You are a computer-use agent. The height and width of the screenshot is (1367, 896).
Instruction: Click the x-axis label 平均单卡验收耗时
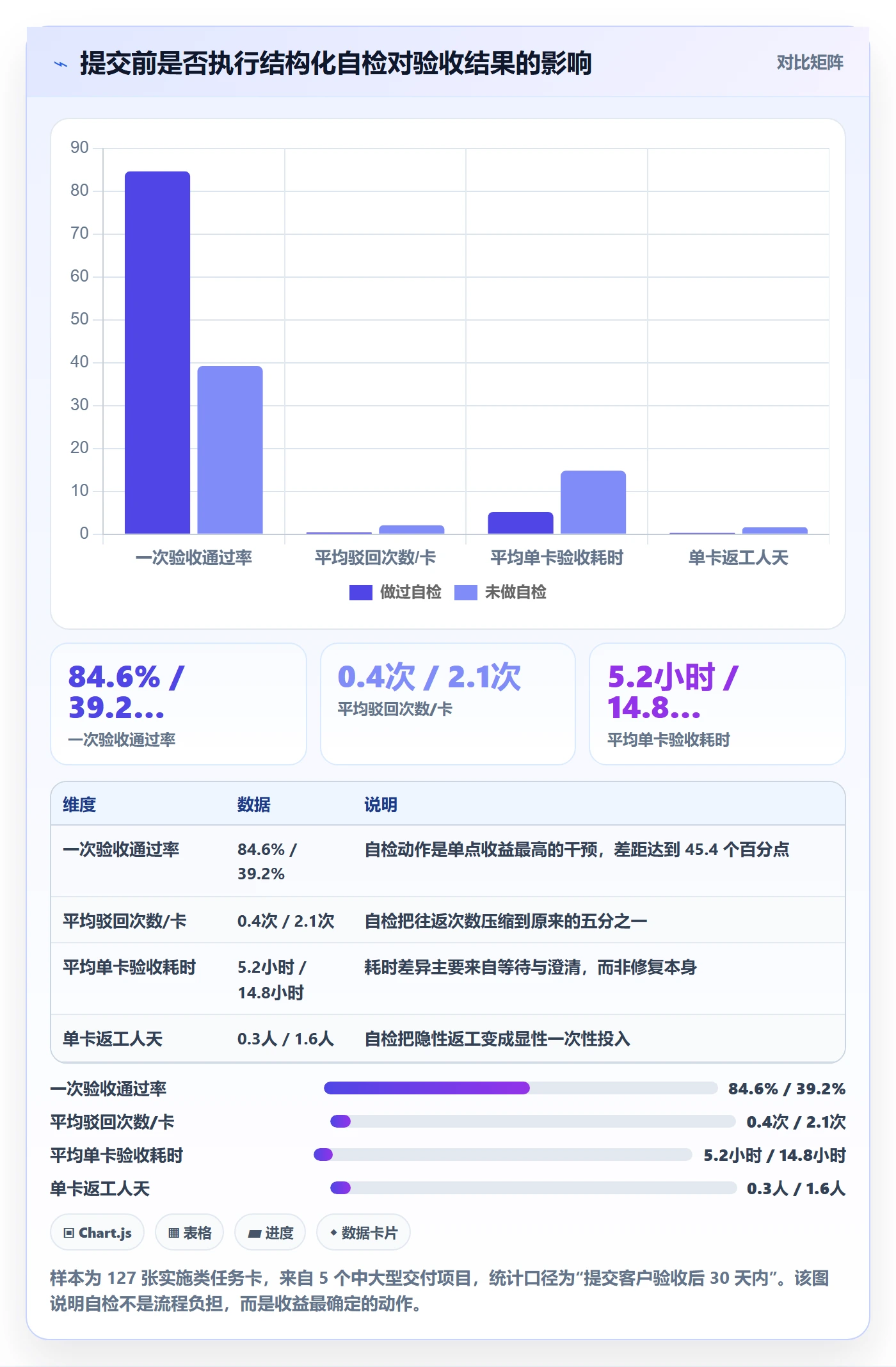pyautogui.click(x=557, y=557)
